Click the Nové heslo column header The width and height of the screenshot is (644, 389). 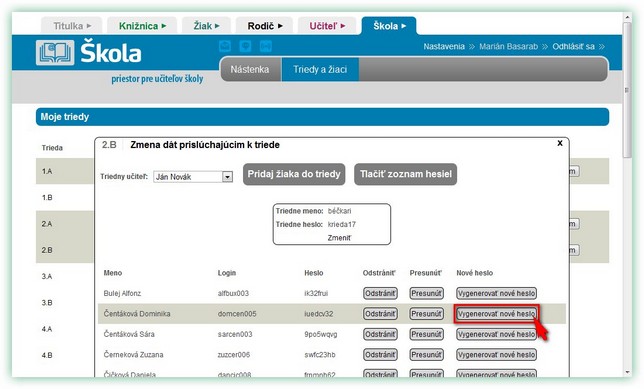click(475, 273)
